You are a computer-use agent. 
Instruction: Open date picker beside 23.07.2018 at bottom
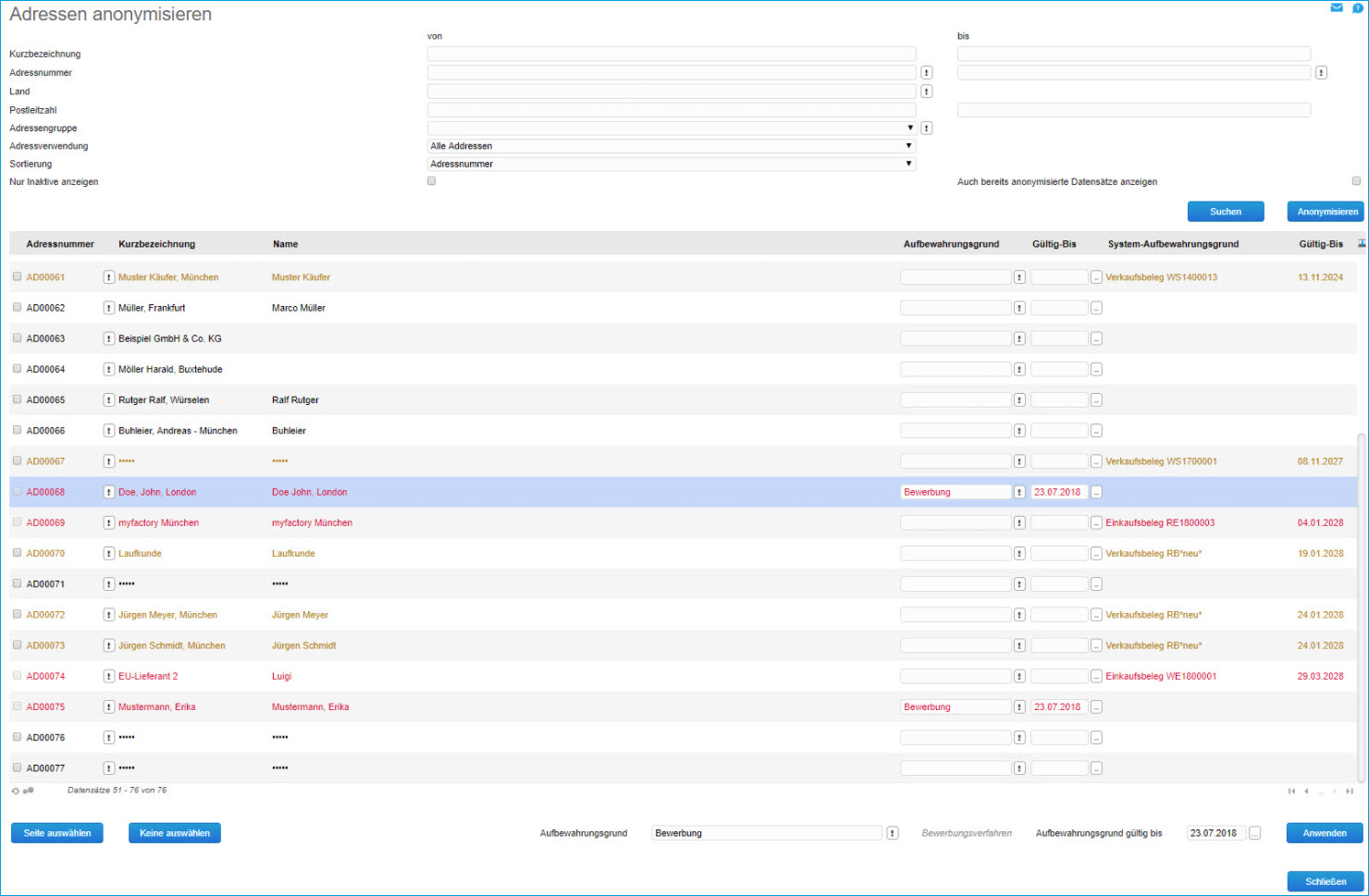pyautogui.click(x=1254, y=833)
